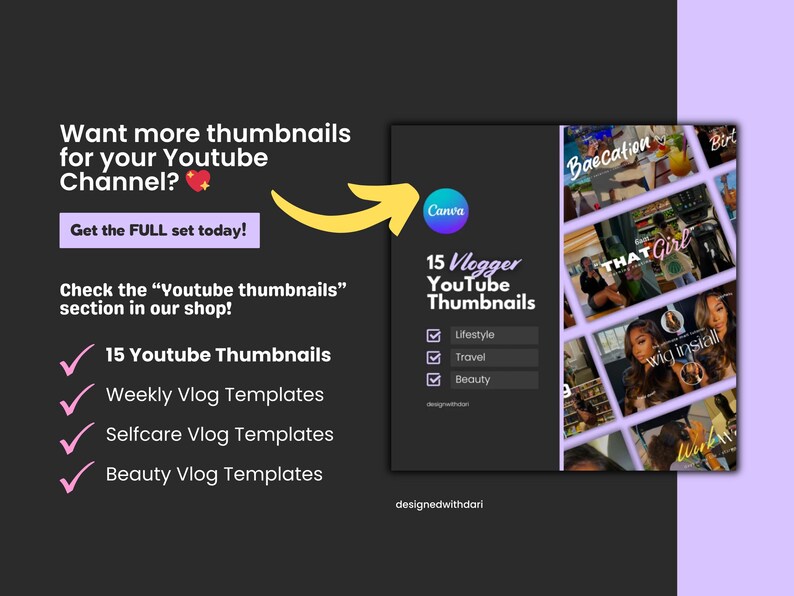The height and width of the screenshot is (596, 794).
Task: Click the pink checkmark beside 15 Youtube Thumbnails
Action: pos(77,360)
